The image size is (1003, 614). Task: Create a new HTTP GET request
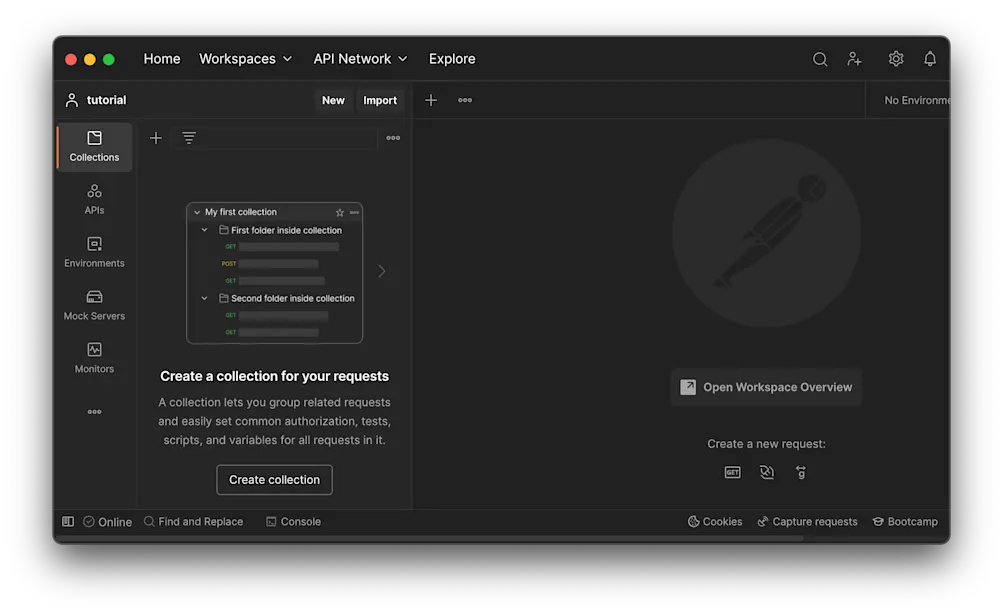(732, 471)
